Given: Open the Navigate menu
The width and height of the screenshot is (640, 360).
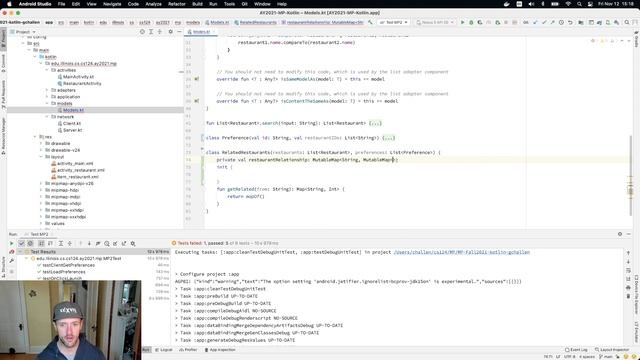Looking at the screenshot, I should 112,4.
